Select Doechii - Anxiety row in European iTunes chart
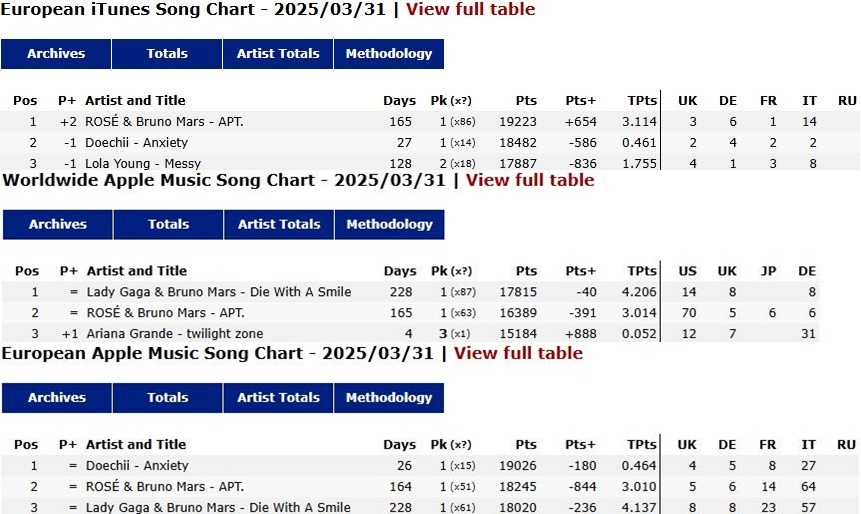The width and height of the screenshot is (861, 514). point(429,143)
